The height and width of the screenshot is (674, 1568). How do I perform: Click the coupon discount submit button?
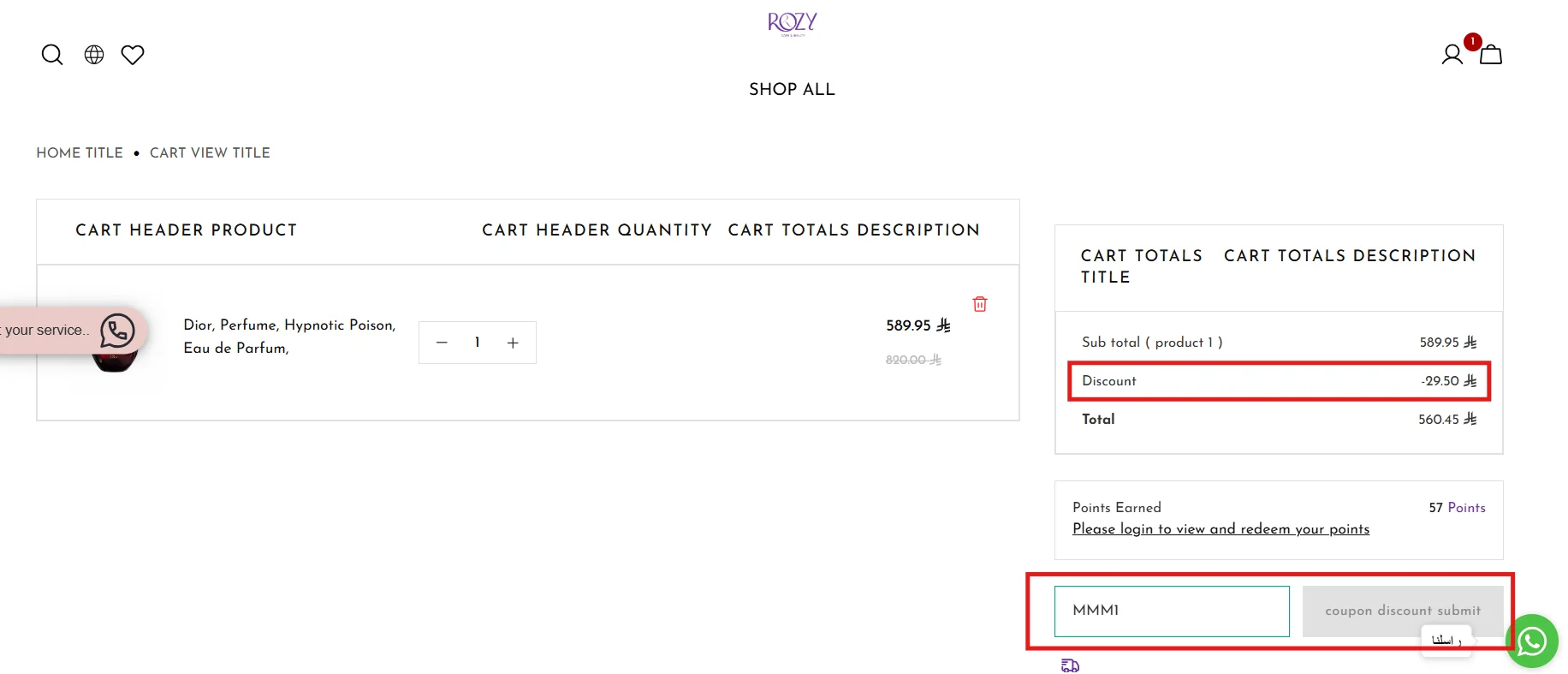click(x=1403, y=611)
